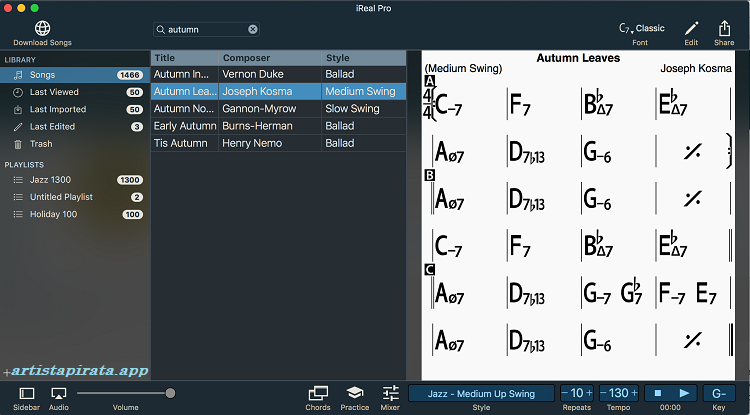Click the Play button
The image size is (750, 415).
(684, 393)
